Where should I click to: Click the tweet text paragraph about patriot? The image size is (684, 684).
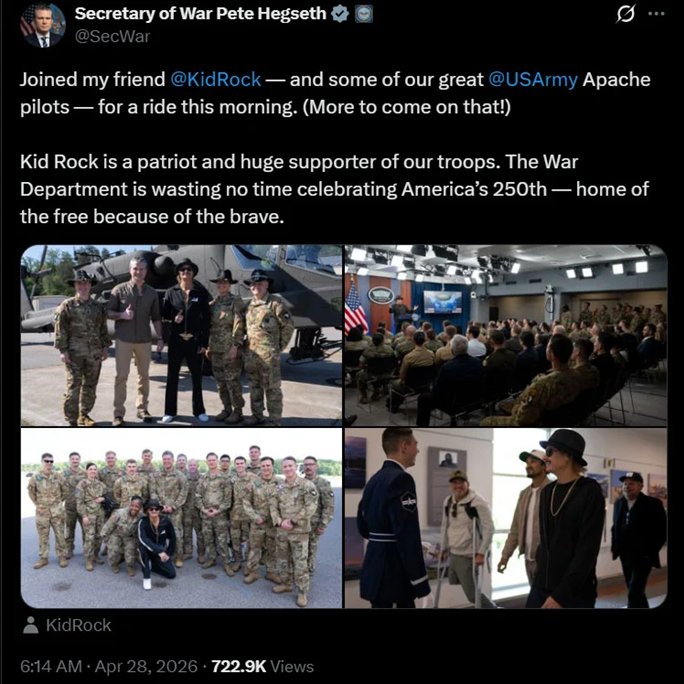click(335, 189)
